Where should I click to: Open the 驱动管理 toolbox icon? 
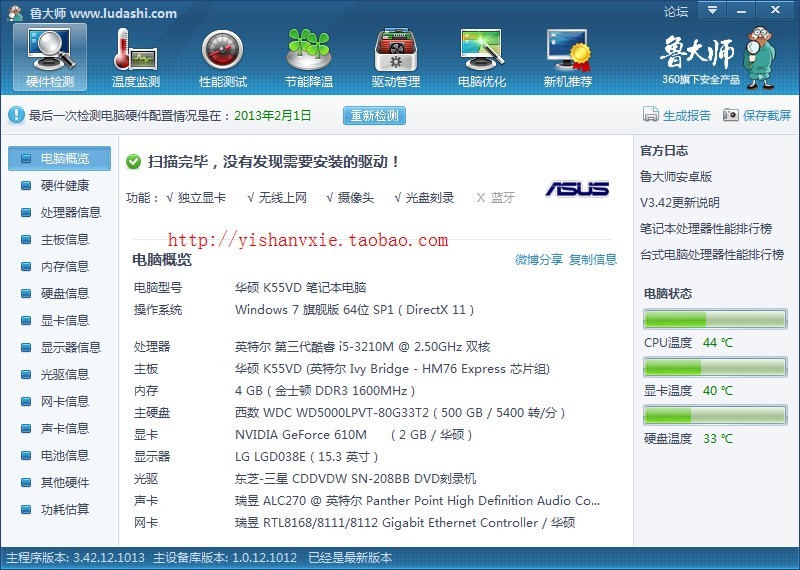click(395, 50)
